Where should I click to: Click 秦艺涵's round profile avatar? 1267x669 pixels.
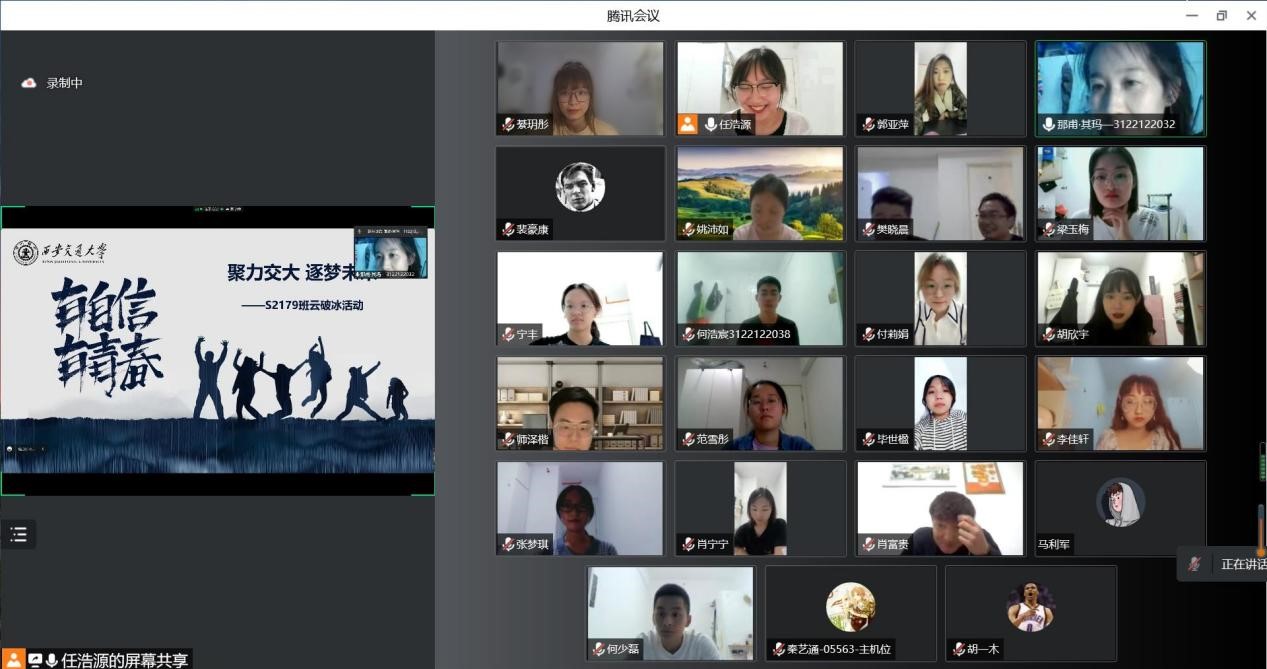tap(850, 607)
